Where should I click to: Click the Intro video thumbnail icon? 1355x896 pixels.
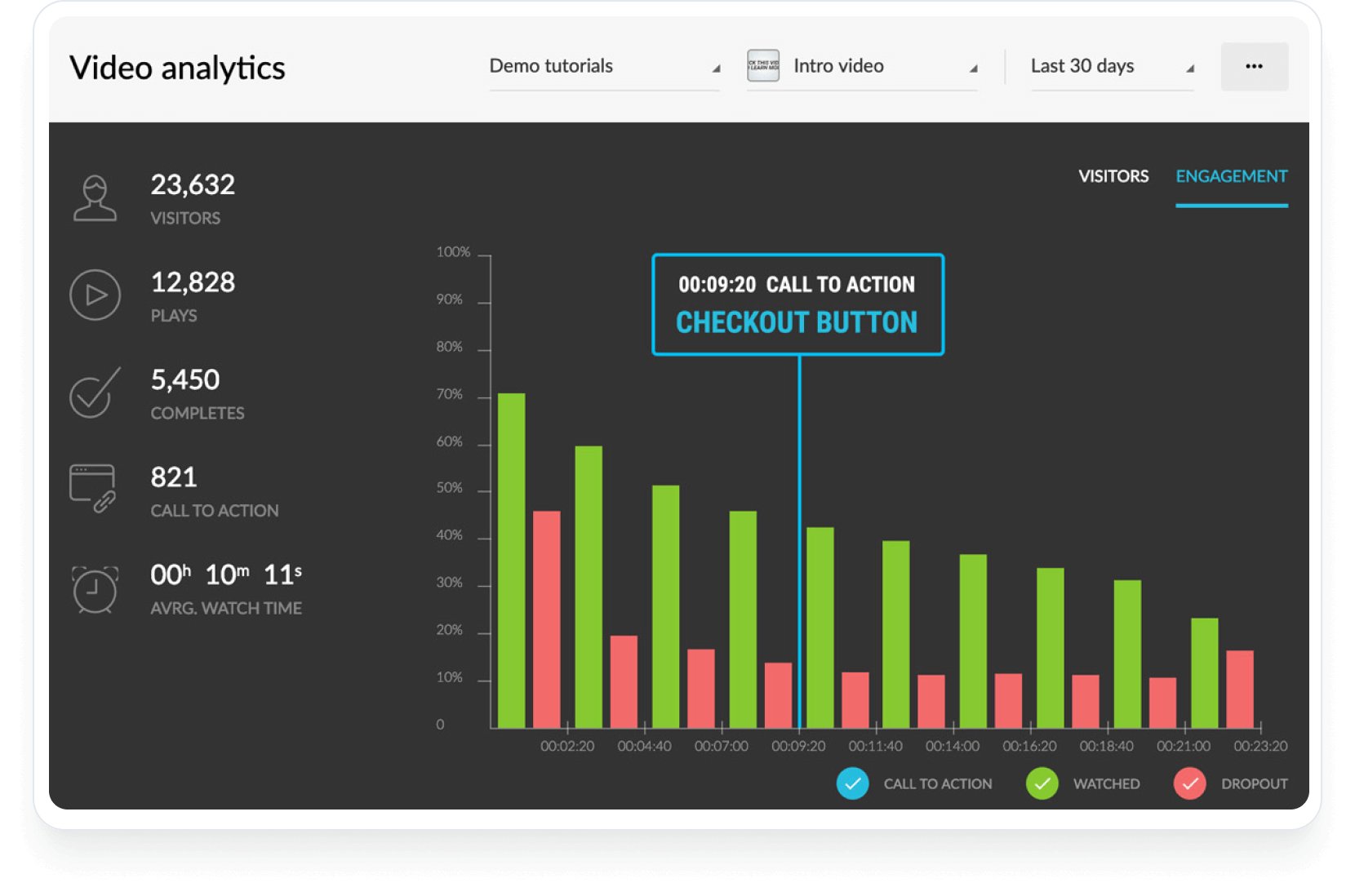(762, 66)
